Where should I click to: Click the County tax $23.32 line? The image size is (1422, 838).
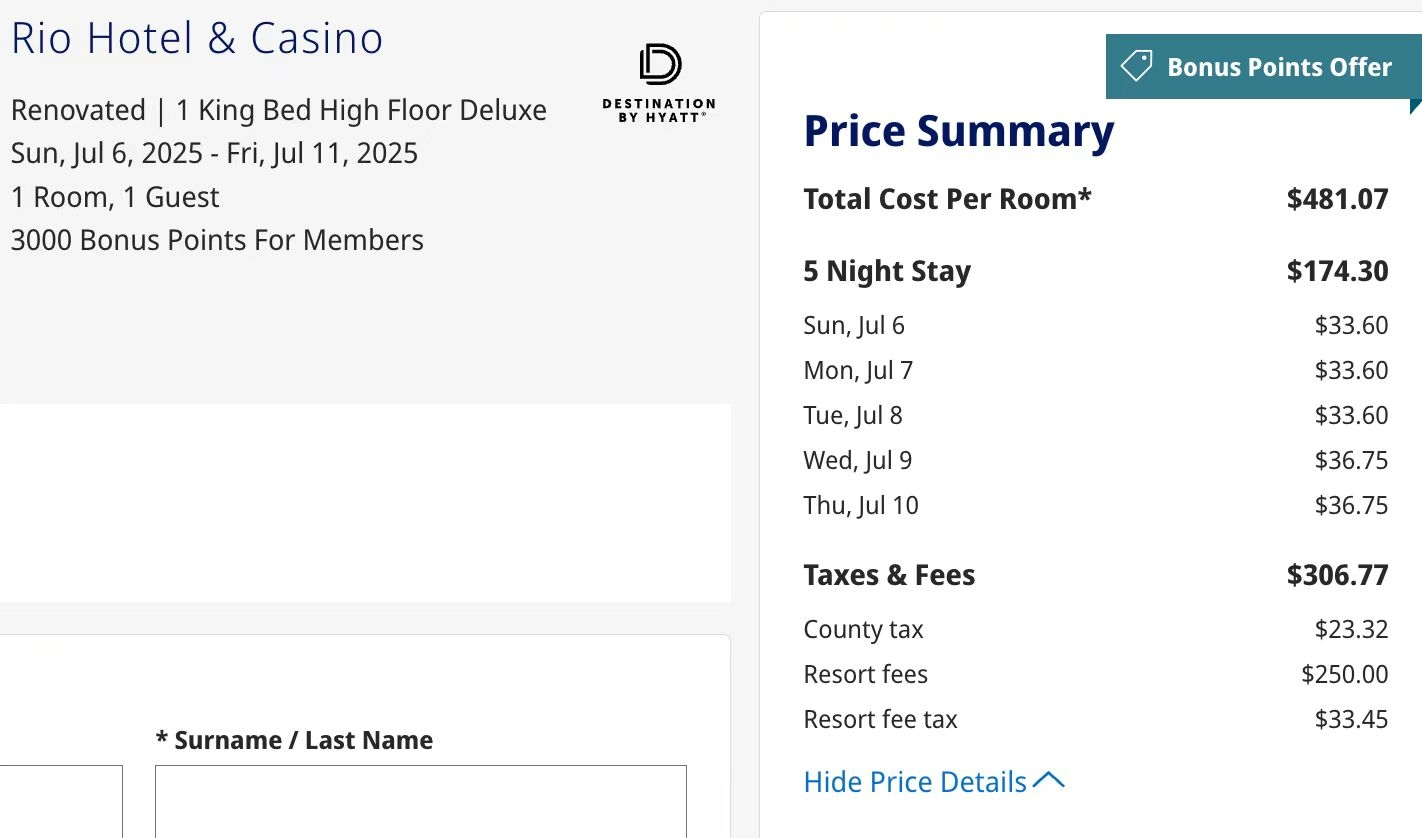[1096, 629]
